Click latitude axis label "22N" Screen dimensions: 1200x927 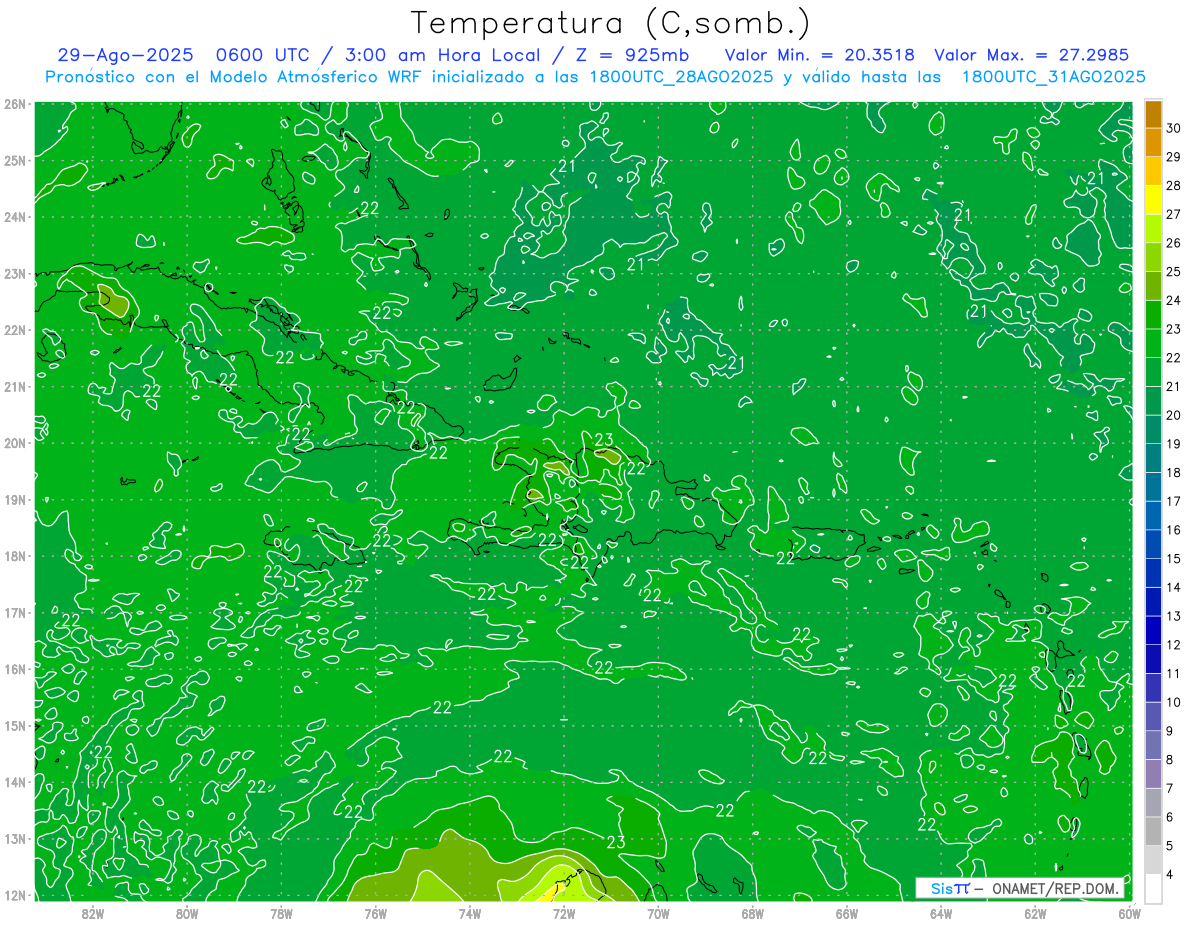tap(15, 330)
